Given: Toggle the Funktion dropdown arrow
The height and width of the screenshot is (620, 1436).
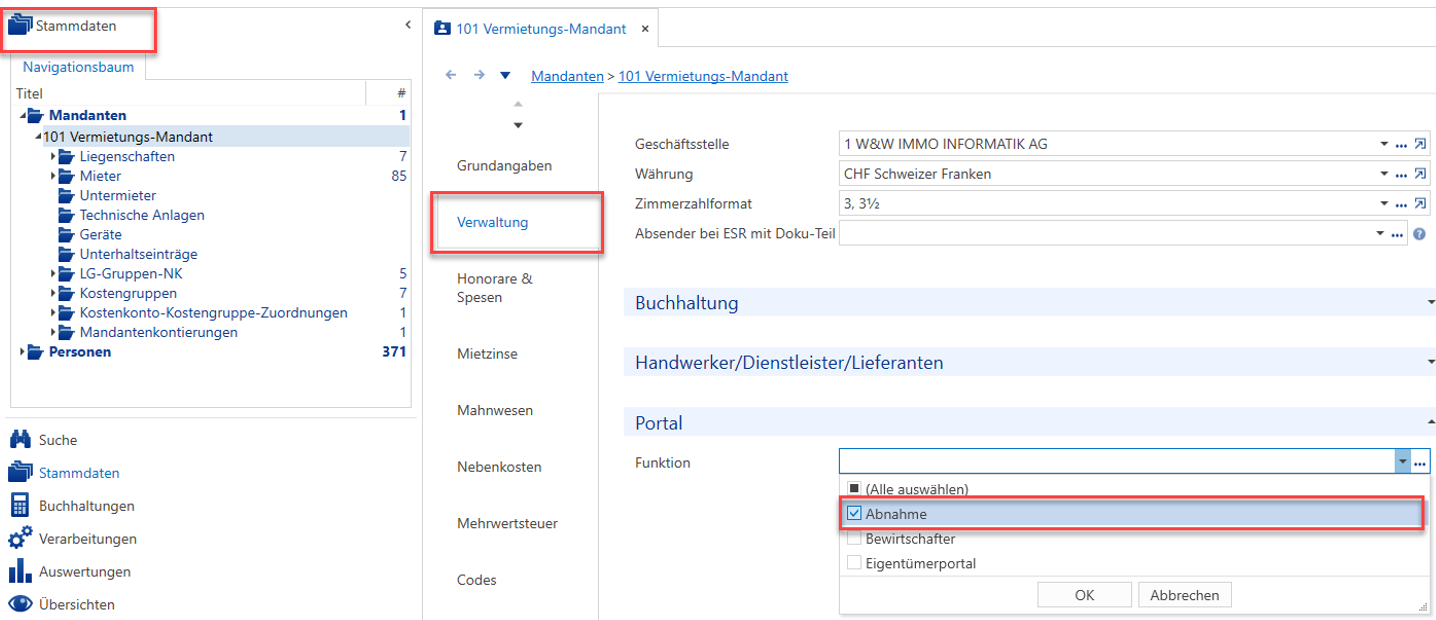Looking at the screenshot, I should point(1403,462).
